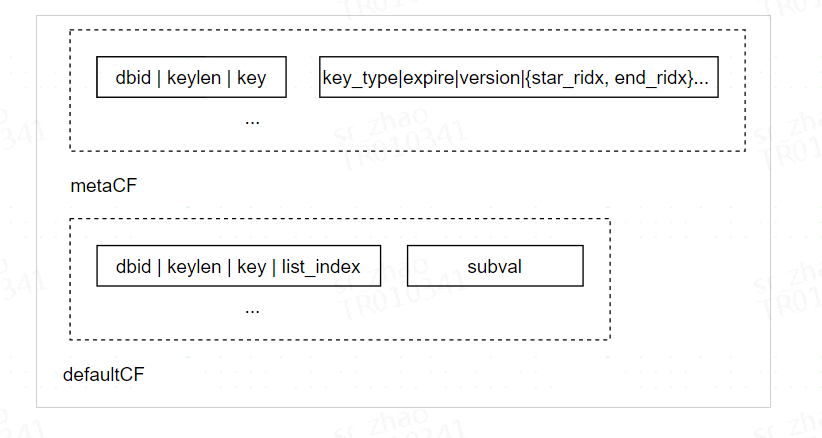This screenshot has width=822, height=438.
Task: Click the word 'keylen' in metaCF box
Action: coord(193,78)
